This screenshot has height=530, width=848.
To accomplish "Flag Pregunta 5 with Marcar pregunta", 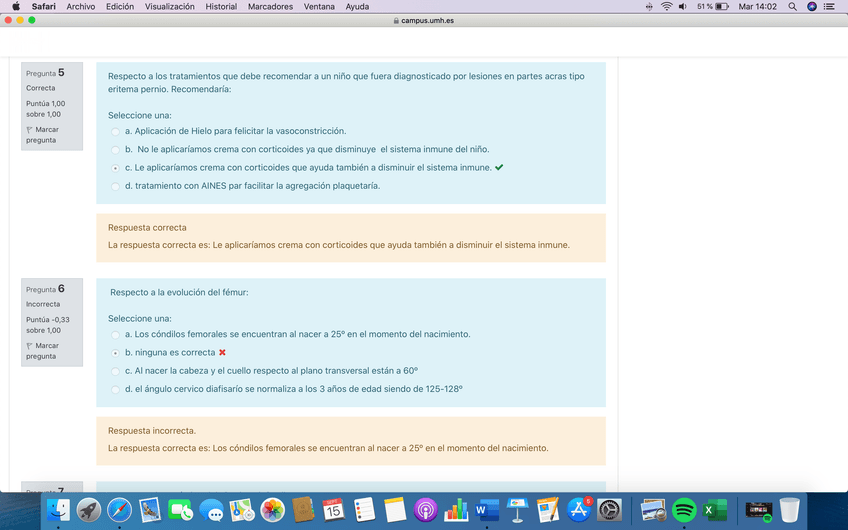I will pos(42,135).
